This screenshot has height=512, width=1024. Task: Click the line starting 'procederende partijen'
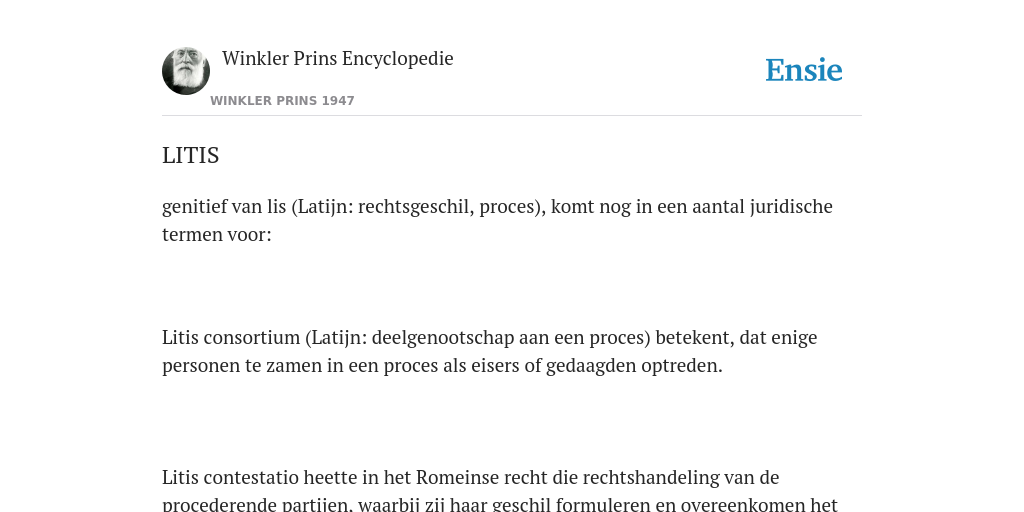coord(500,505)
